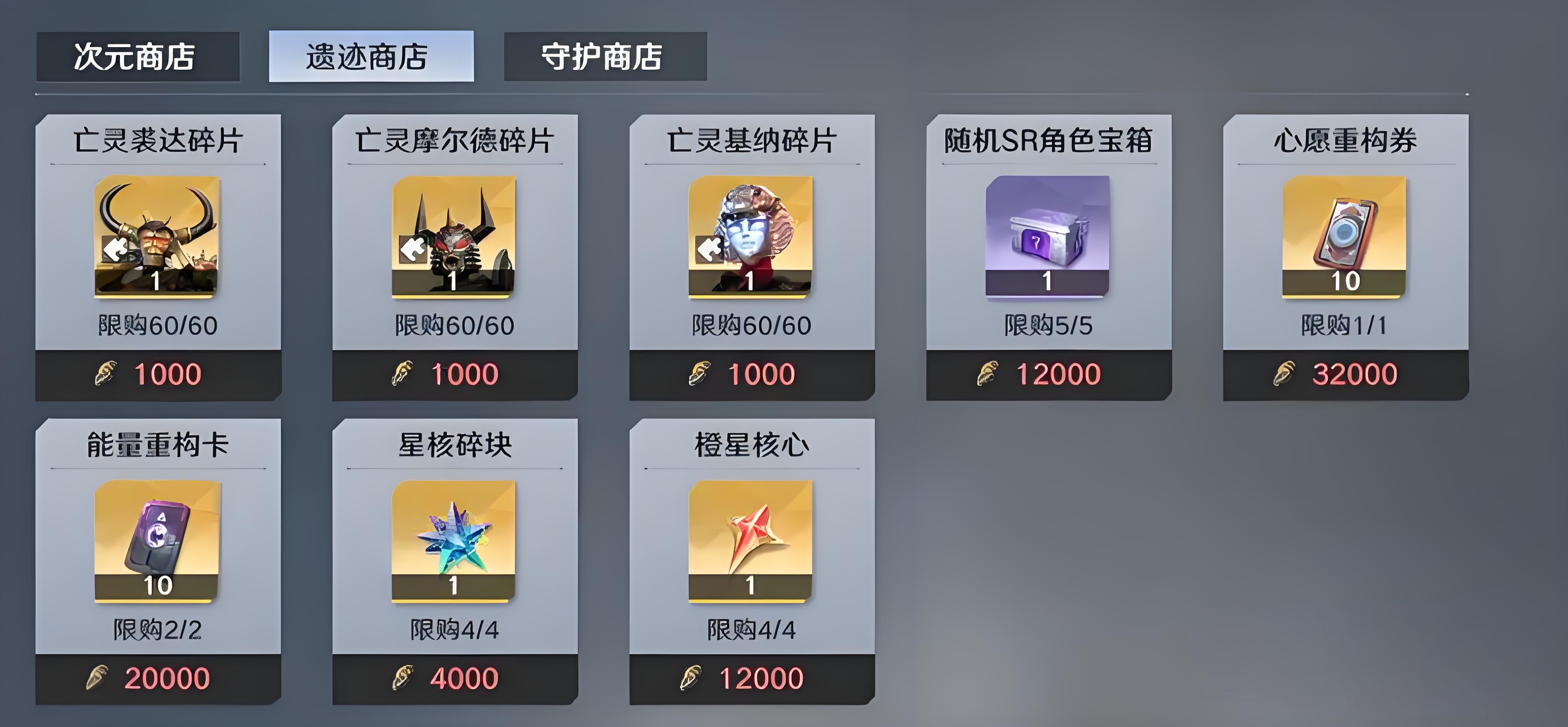Buy 亡灵裘达碎片 for 1000
This screenshot has height=727, width=1568.
pos(158,374)
